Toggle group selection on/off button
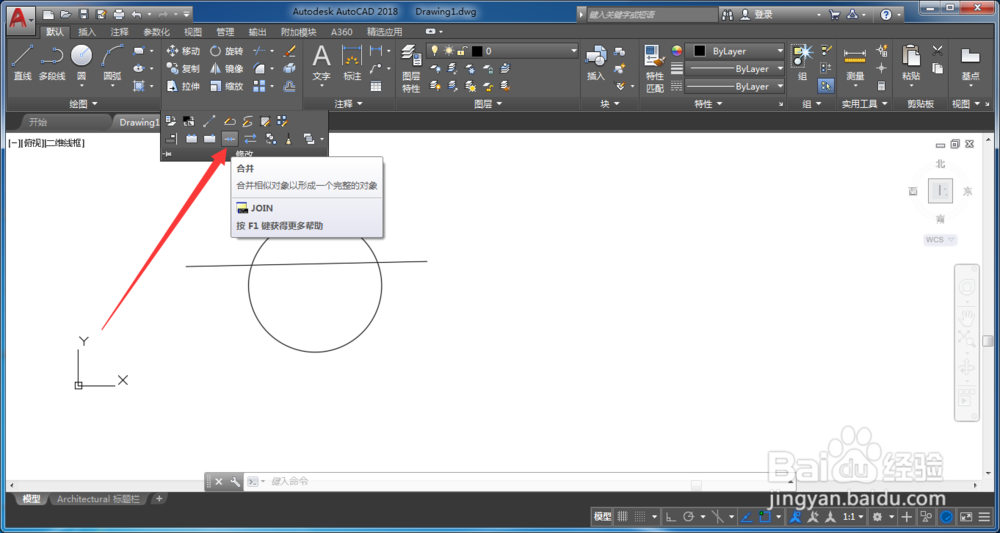Viewport: 1000px width, 533px height. 827,85
